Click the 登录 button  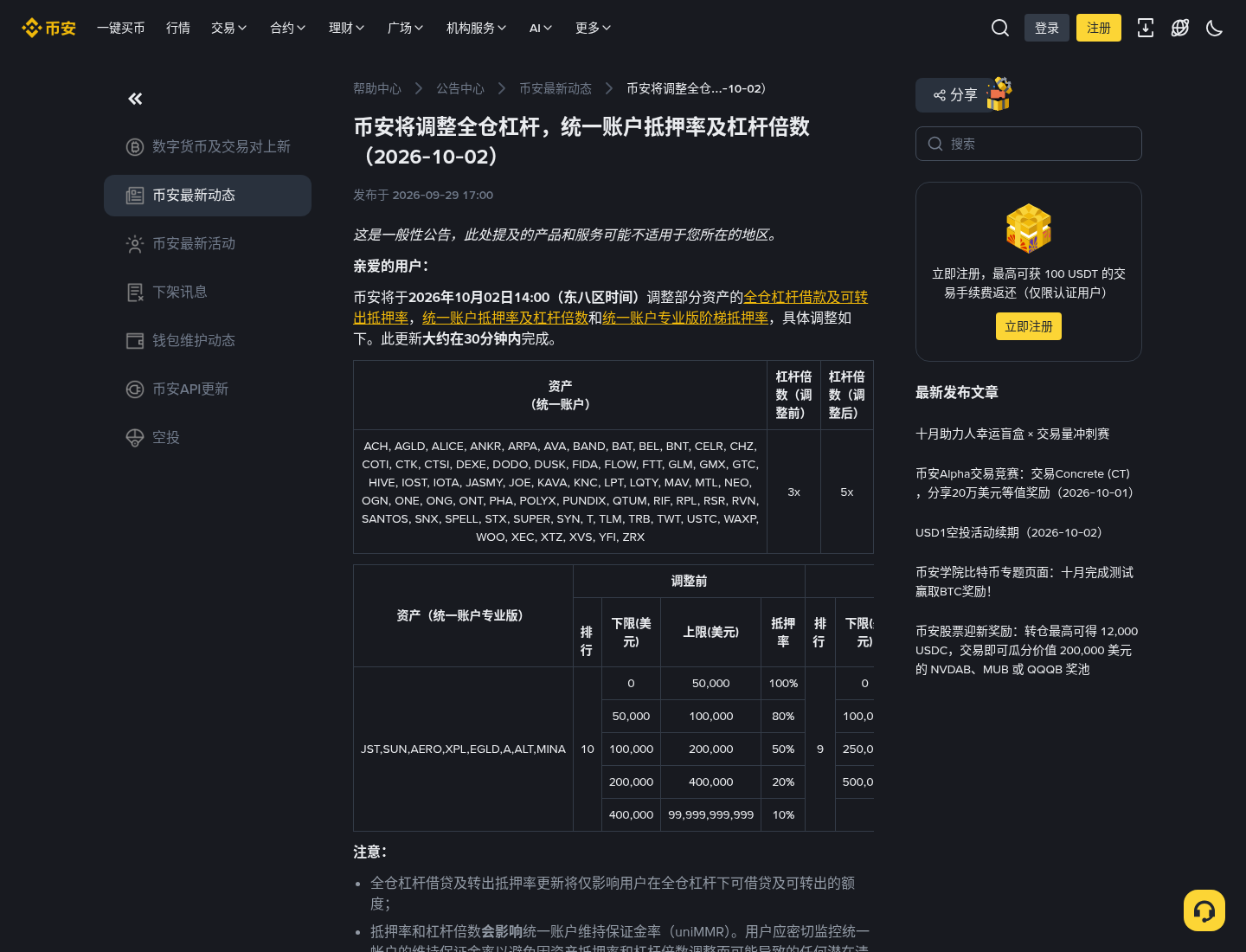[x=1047, y=28]
